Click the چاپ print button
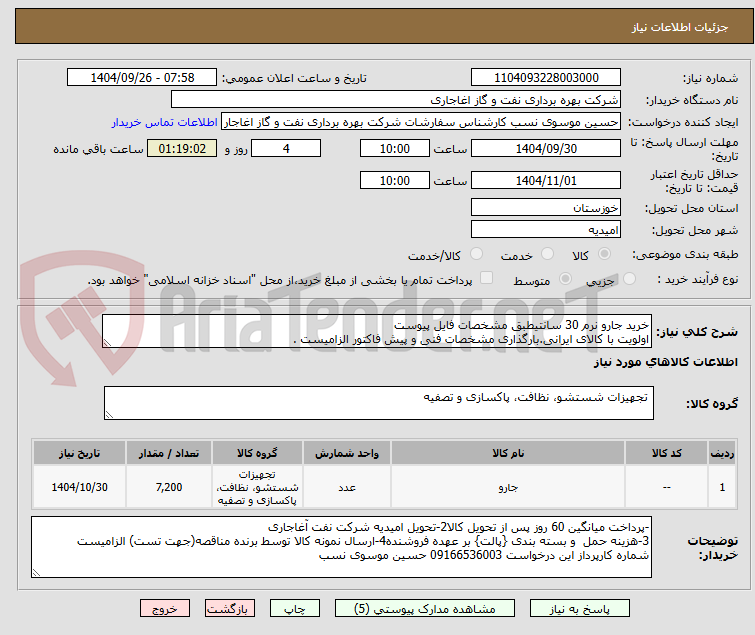This screenshot has width=755, height=635. (x=295, y=609)
